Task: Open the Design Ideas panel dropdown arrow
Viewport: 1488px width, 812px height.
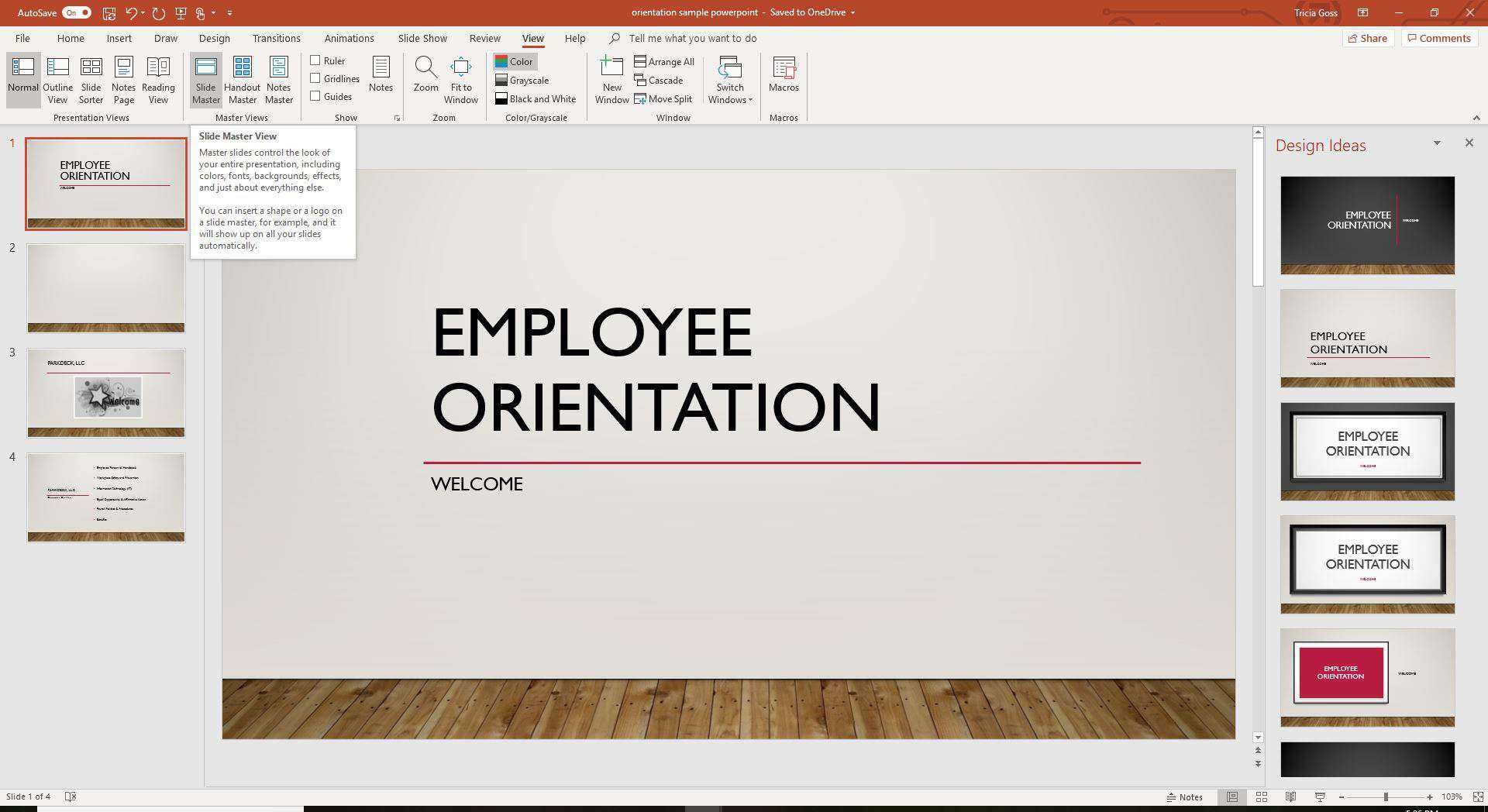Action: coord(1438,143)
